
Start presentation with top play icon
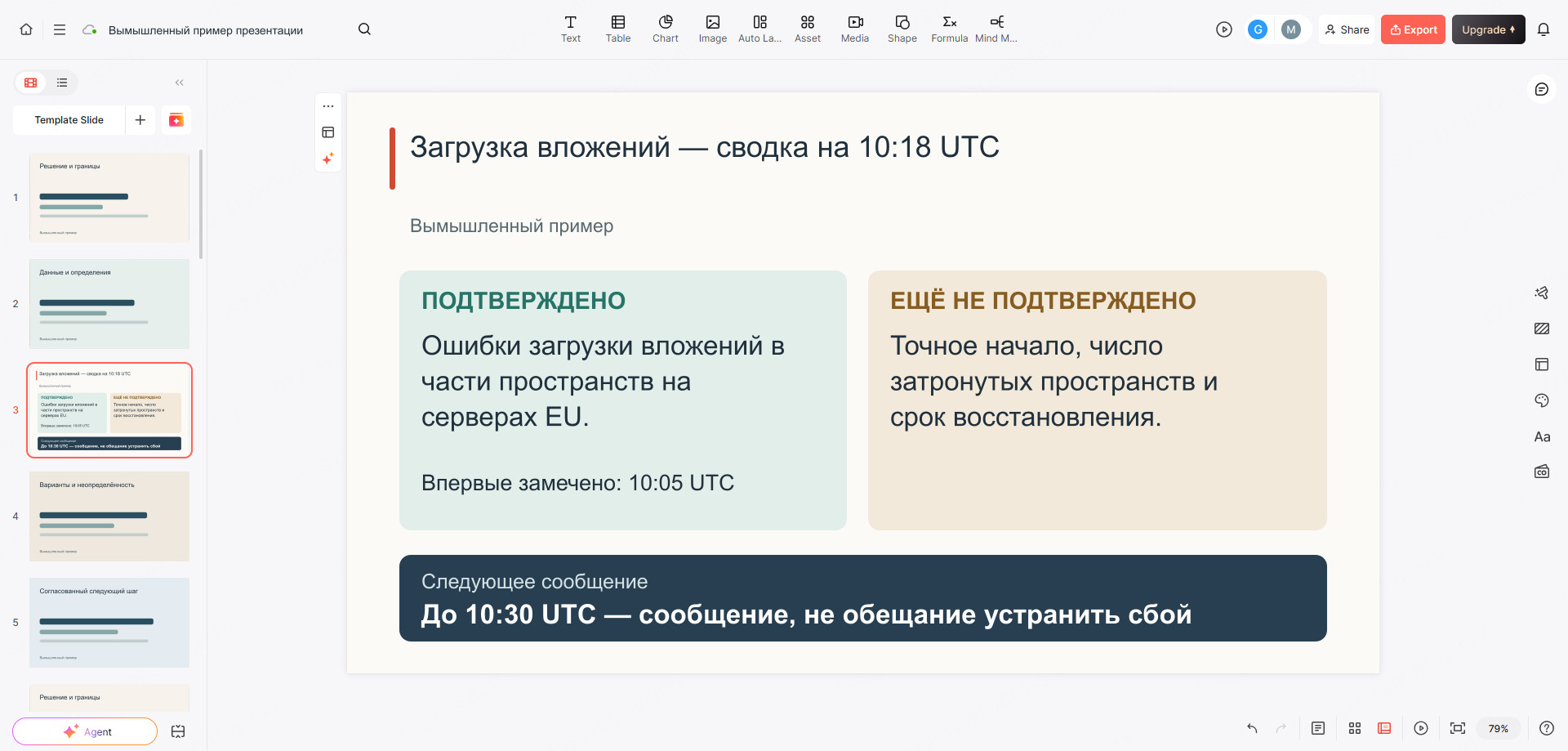click(x=1223, y=29)
